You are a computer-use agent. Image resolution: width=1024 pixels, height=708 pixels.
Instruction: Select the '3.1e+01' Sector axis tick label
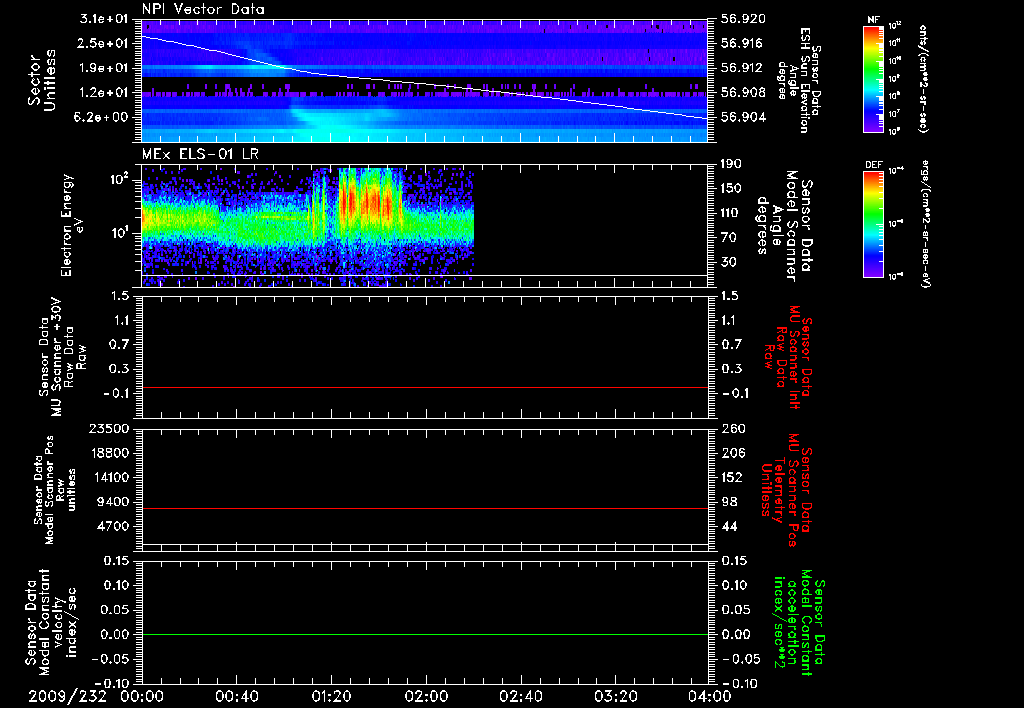click(x=104, y=19)
